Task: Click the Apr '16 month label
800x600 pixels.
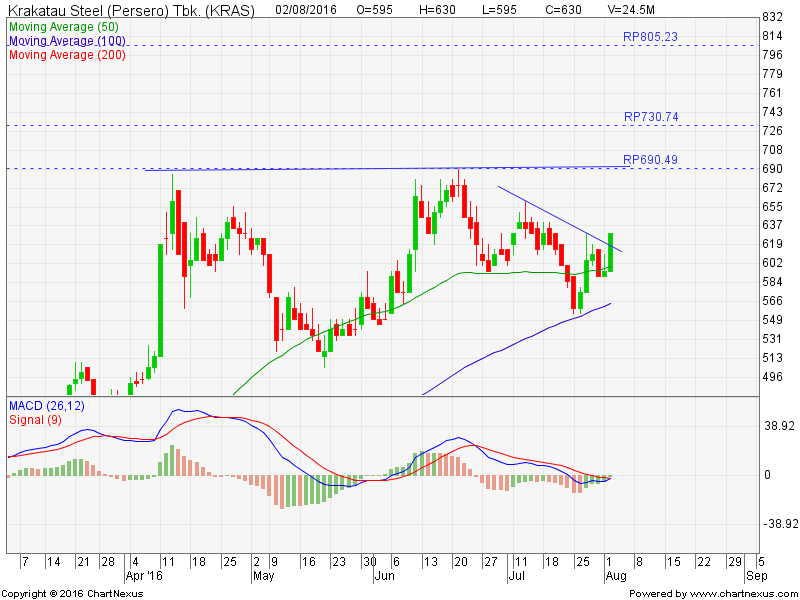Action: [x=144, y=576]
